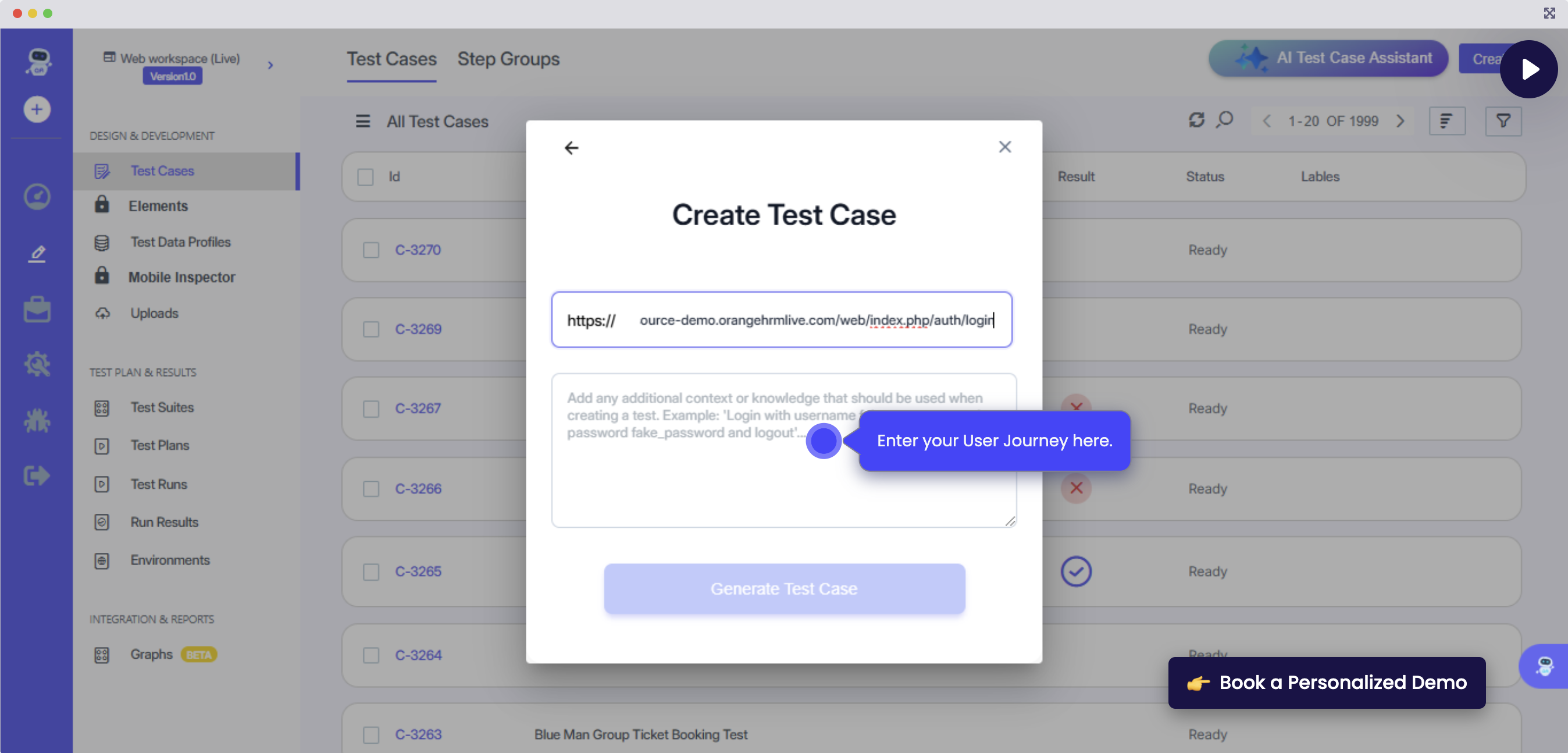
Task: Expand the Web workspace version chevron
Action: 270,65
